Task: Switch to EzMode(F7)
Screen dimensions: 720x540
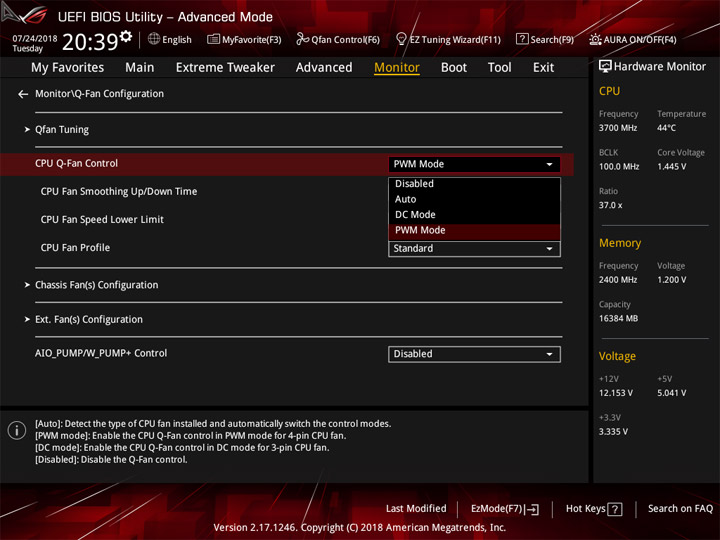Action: [505, 509]
